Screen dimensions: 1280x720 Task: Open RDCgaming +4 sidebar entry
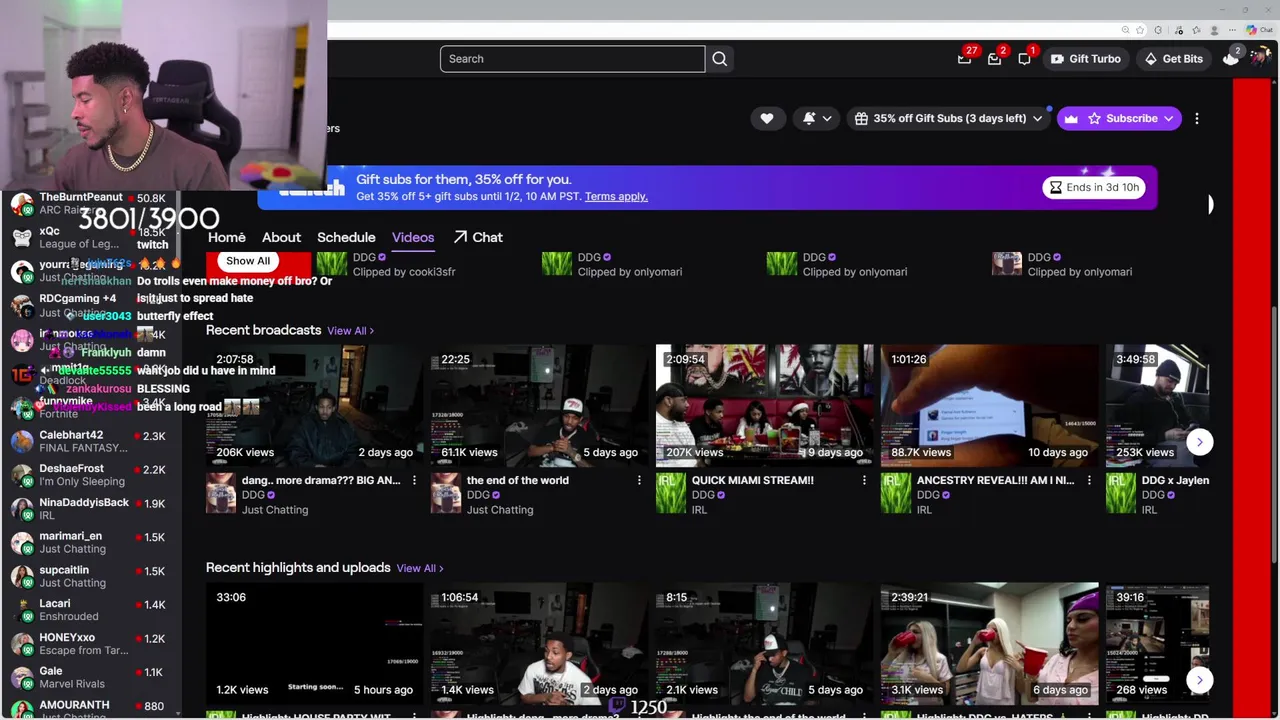(90, 305)
